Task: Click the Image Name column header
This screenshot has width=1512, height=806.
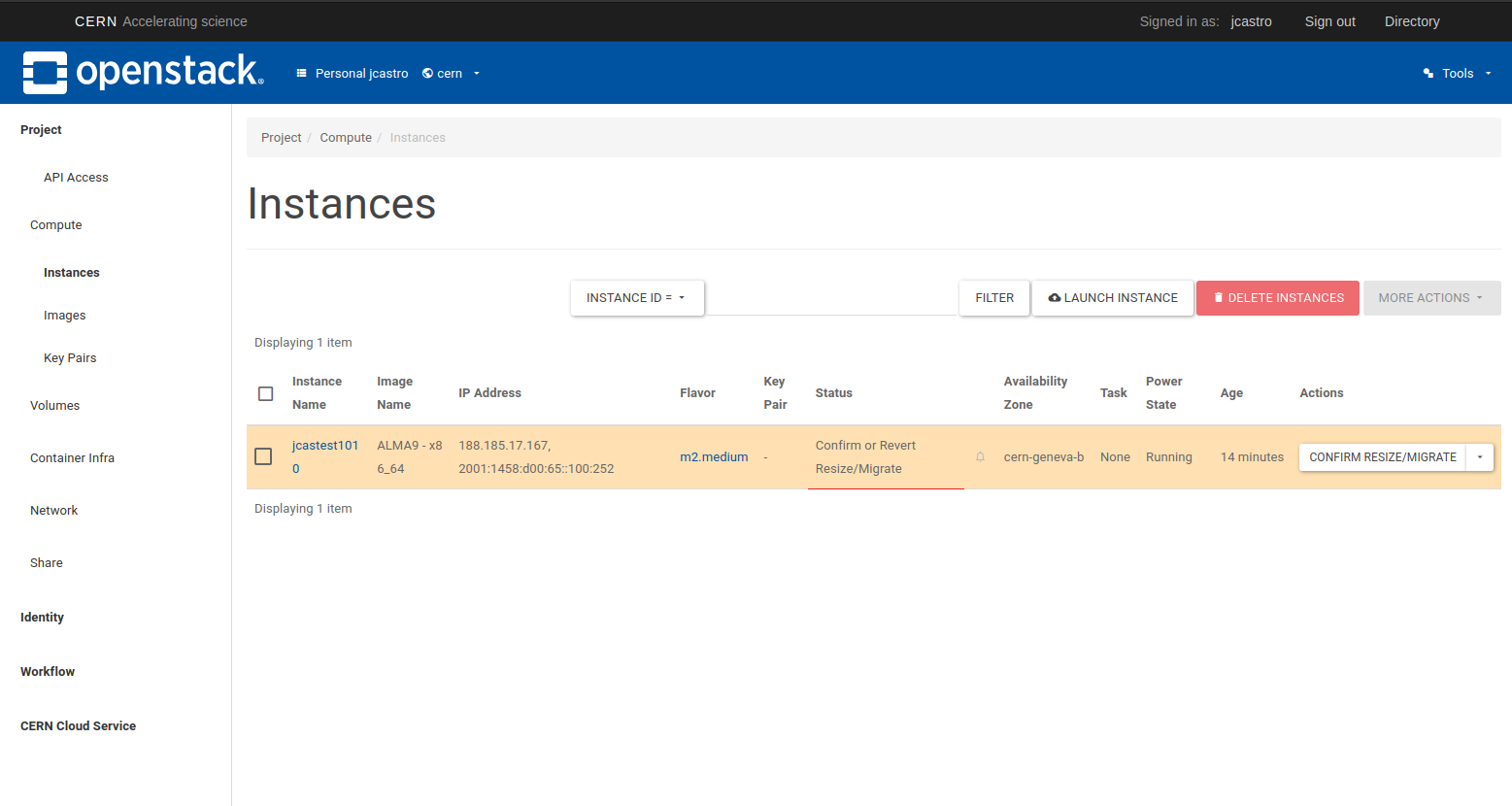Action: (395, 393)
